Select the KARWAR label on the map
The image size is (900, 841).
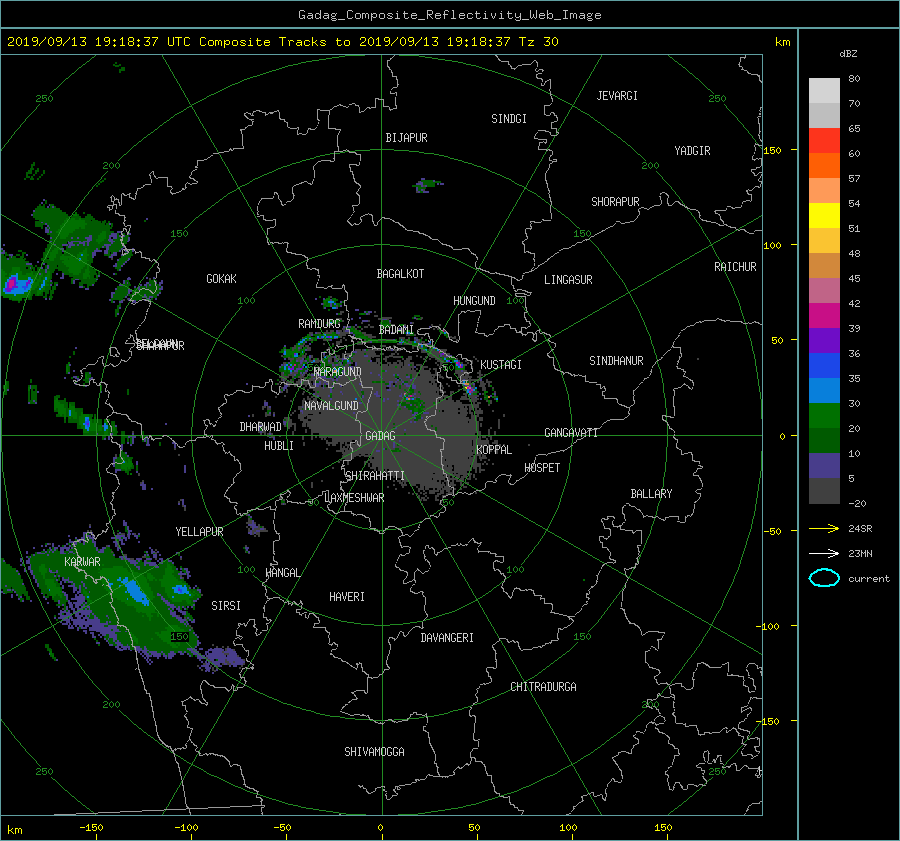[x=82, y=562]
